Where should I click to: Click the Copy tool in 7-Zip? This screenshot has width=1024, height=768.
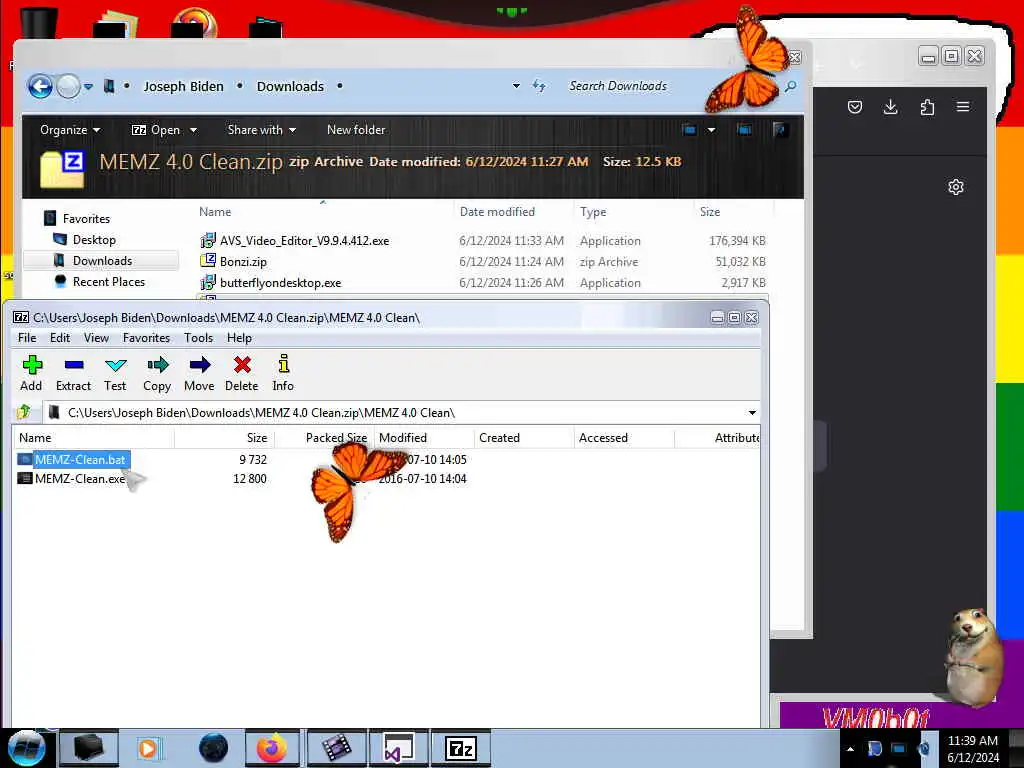[x=157, y=374]
